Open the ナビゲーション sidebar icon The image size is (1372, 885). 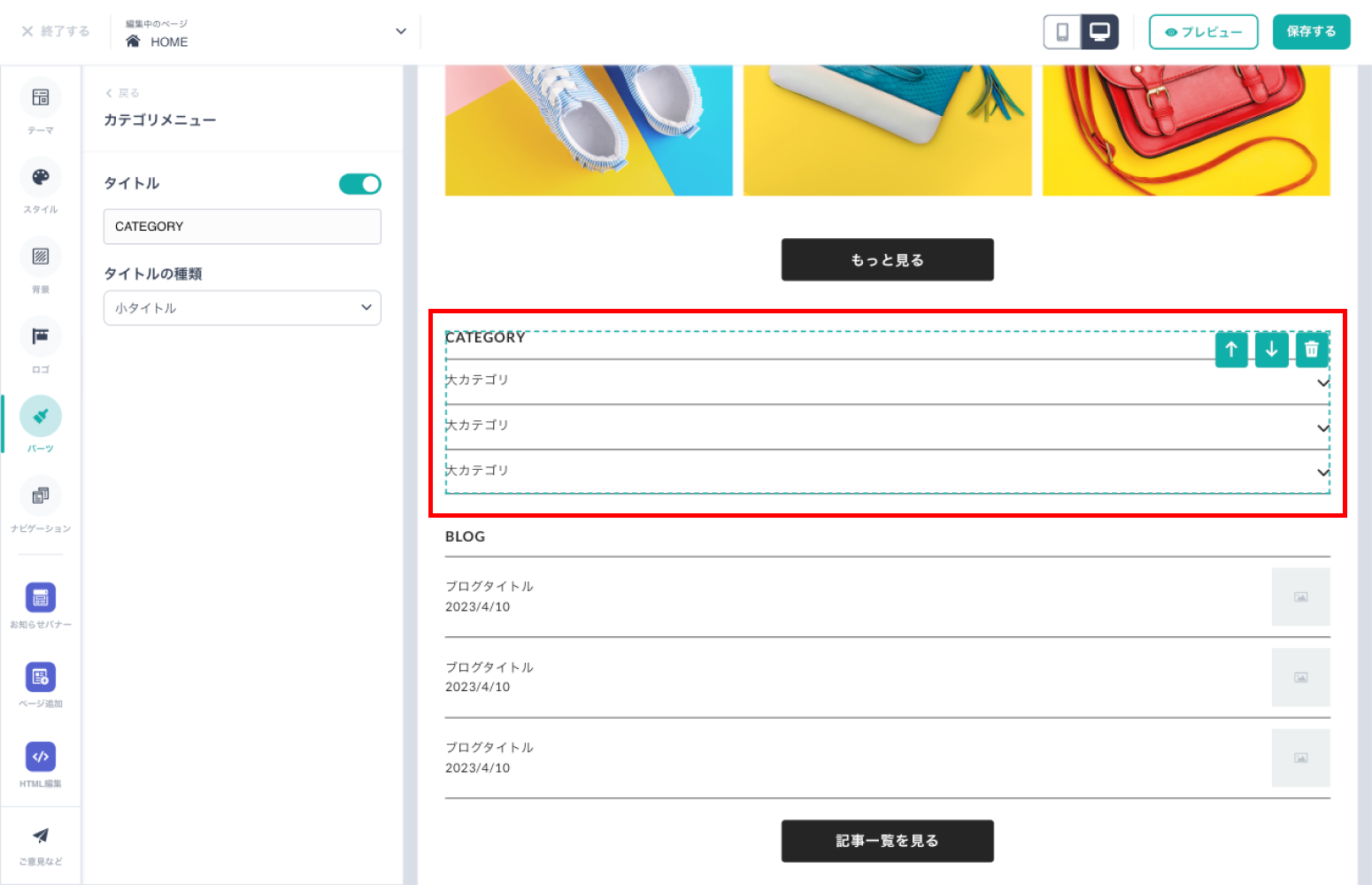pos(41,496)
